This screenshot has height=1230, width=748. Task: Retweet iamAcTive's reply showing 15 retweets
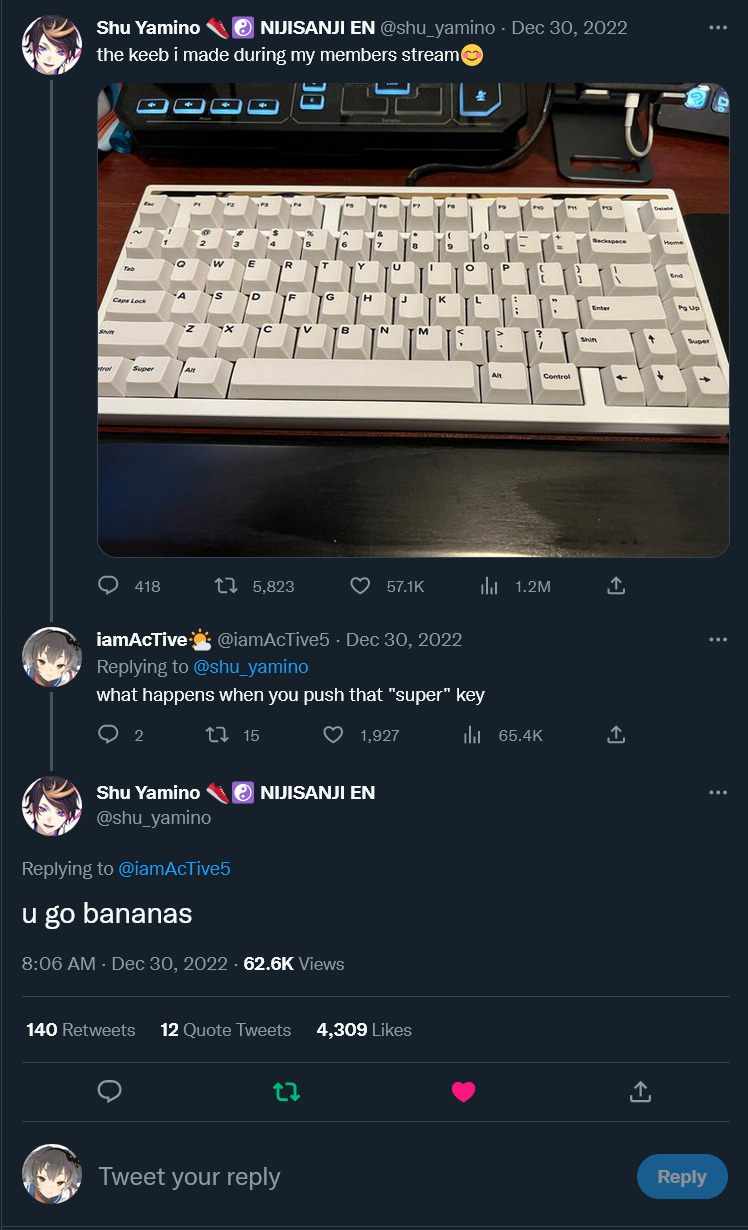coord(216,735)
